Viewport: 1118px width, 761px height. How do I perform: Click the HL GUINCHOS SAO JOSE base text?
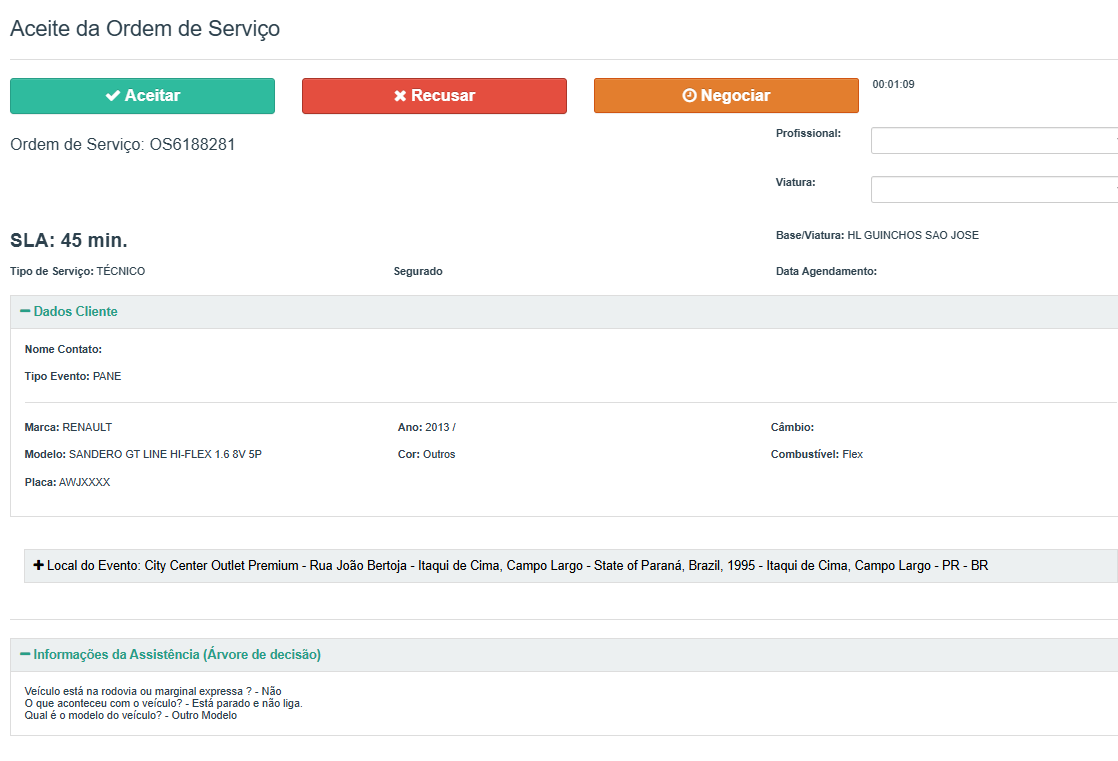point(912,236)
